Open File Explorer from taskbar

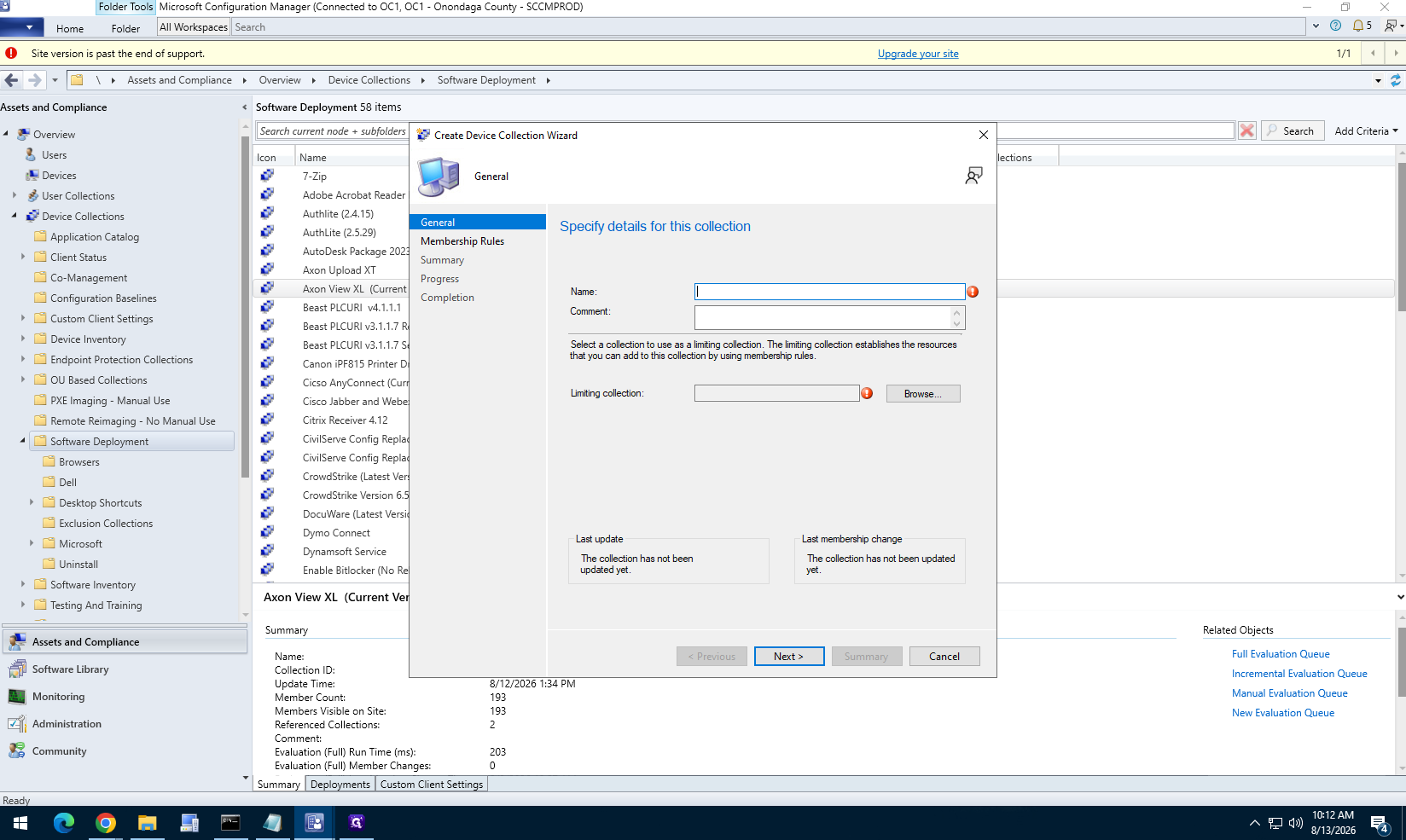tap(148, 823)
